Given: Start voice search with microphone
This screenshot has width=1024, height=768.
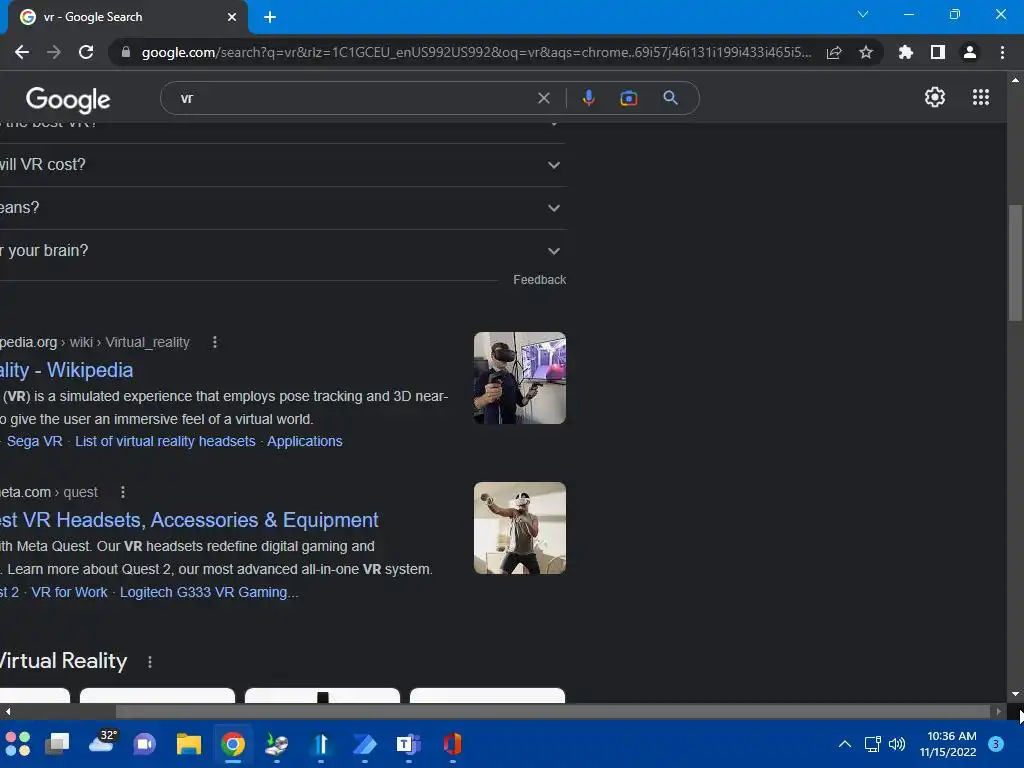Looking at the screenshot, I should click(588, 98).
